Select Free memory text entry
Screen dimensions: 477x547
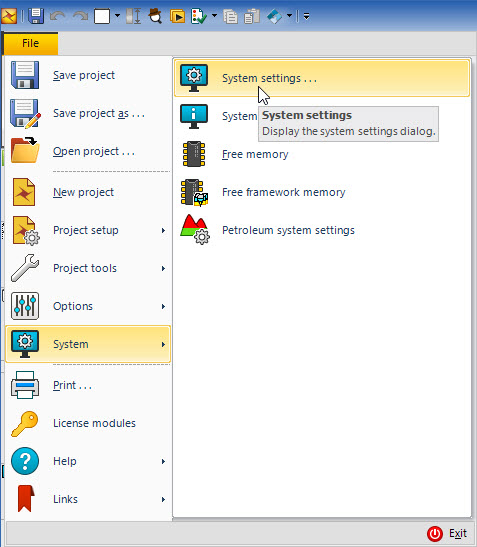255,154
